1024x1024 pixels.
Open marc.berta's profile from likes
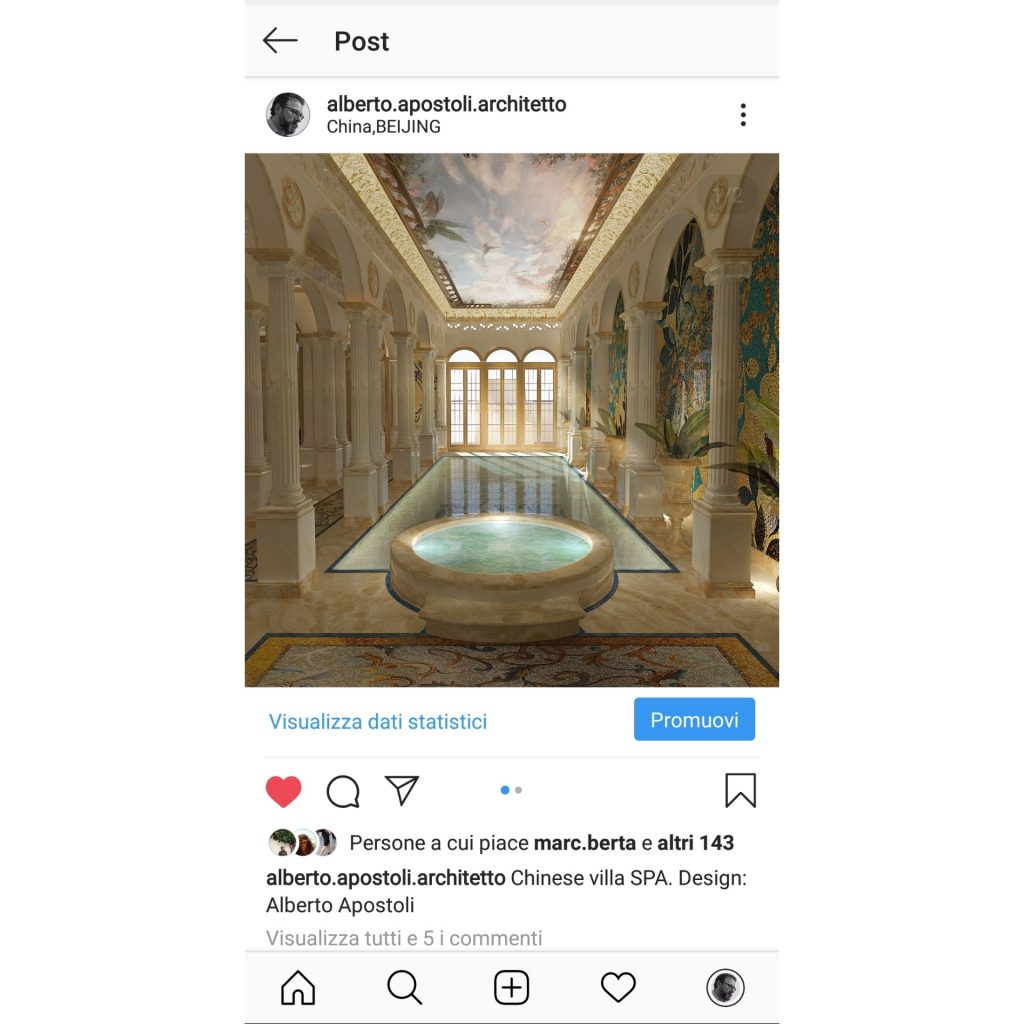(x=584, y=842)
